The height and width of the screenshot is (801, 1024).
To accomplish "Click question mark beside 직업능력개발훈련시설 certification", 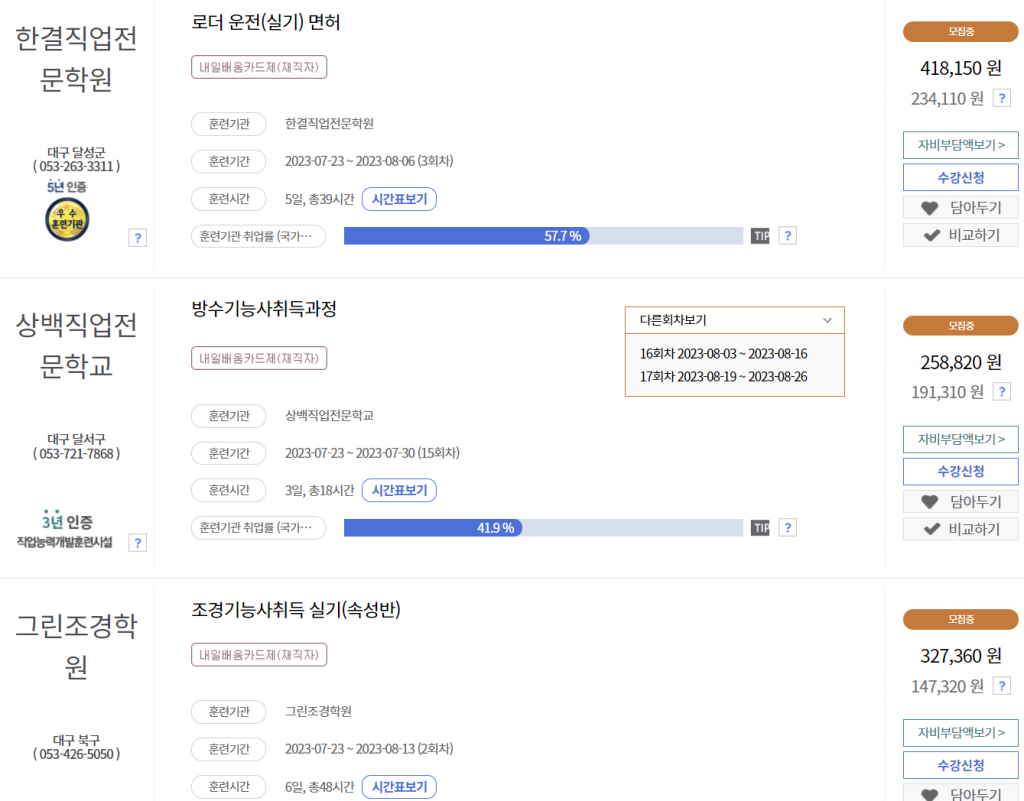I will (137, 542).
